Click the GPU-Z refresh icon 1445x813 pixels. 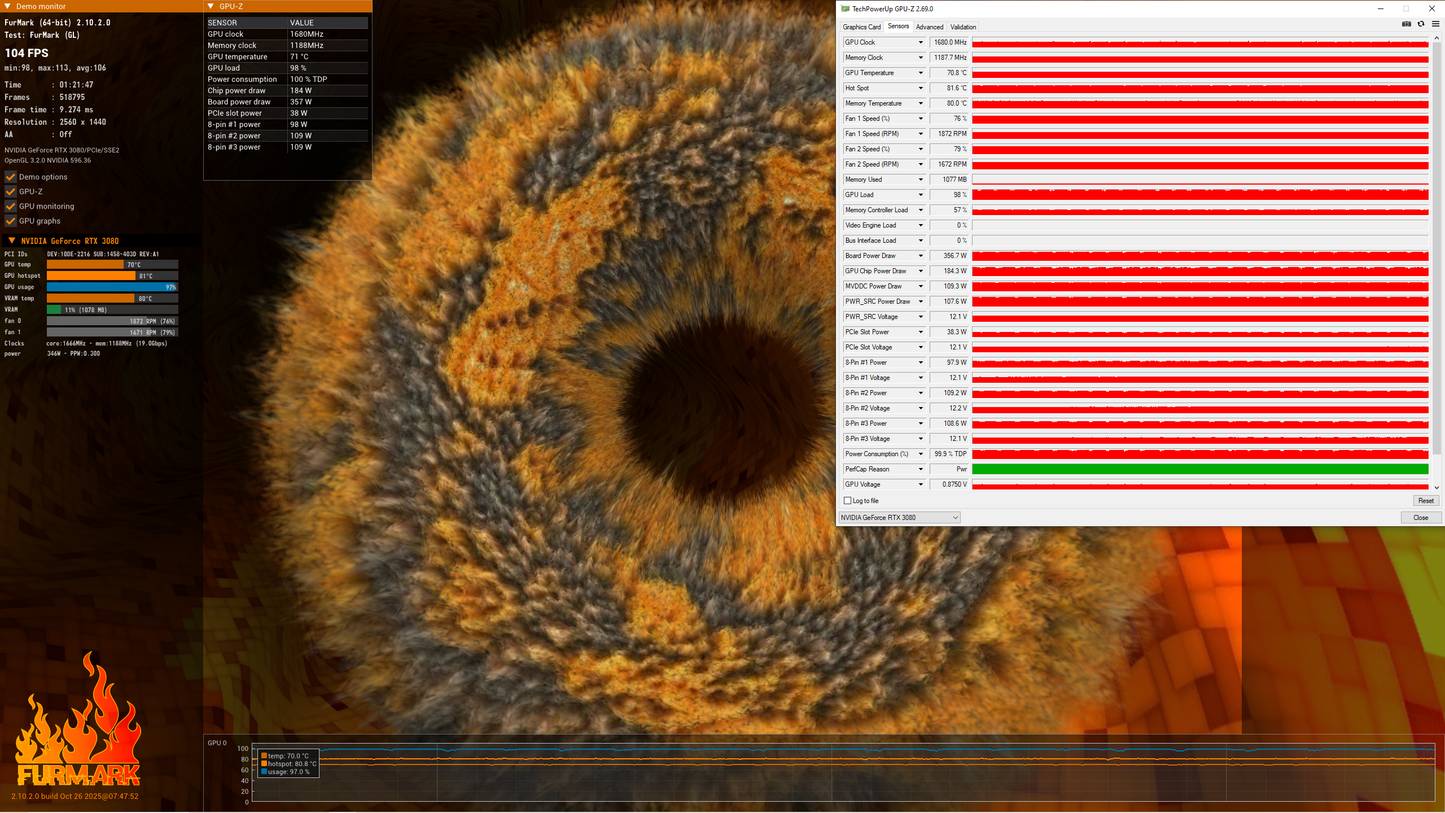1421,24
